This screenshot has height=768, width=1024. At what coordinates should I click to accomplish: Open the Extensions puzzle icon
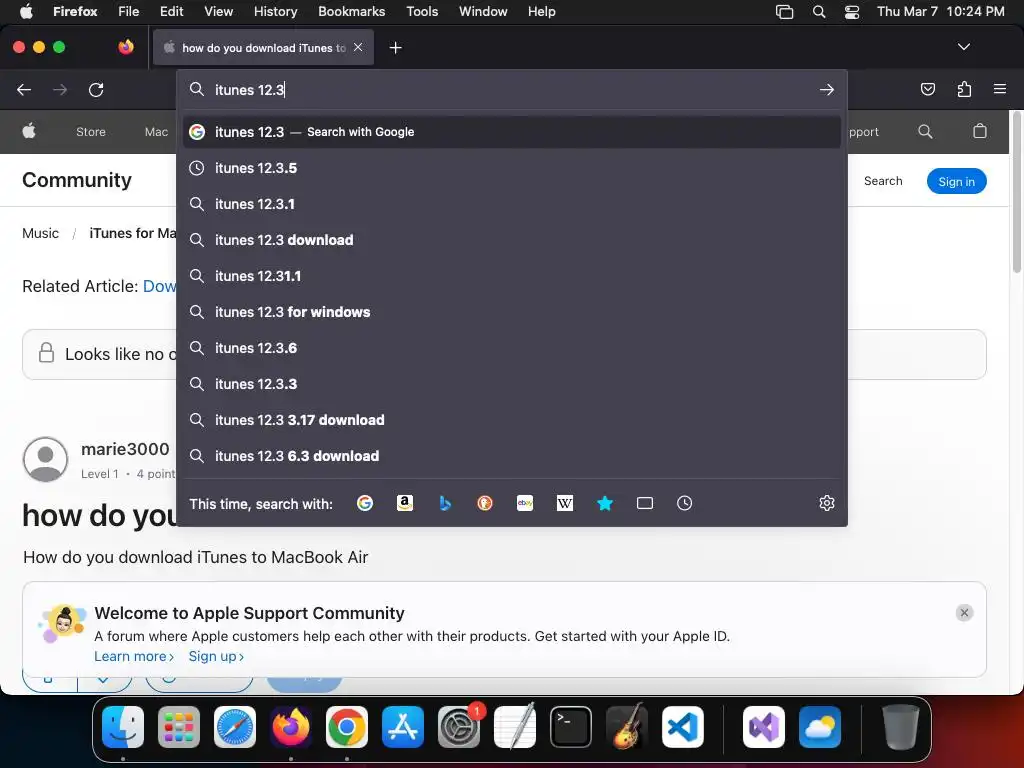(x=964, y=89)
